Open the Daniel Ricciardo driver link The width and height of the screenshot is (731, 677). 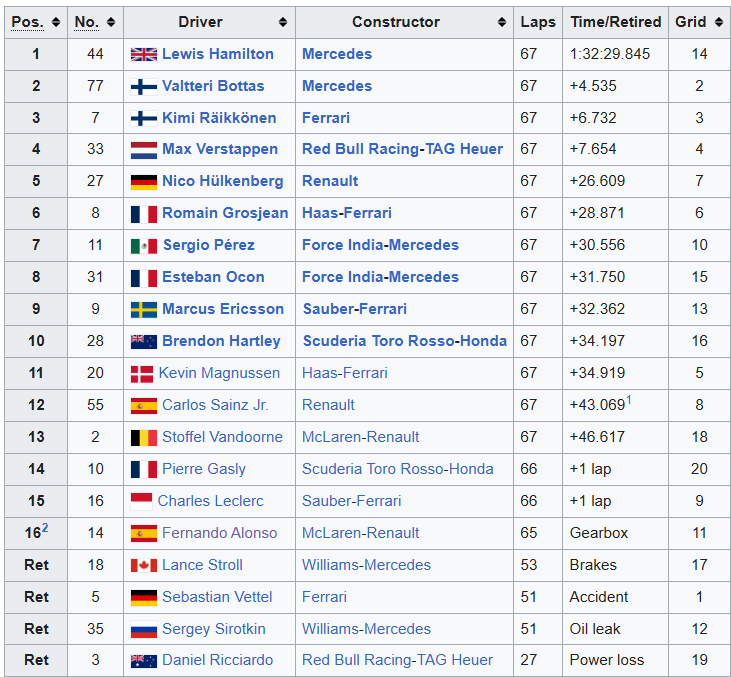coord(218,660)
